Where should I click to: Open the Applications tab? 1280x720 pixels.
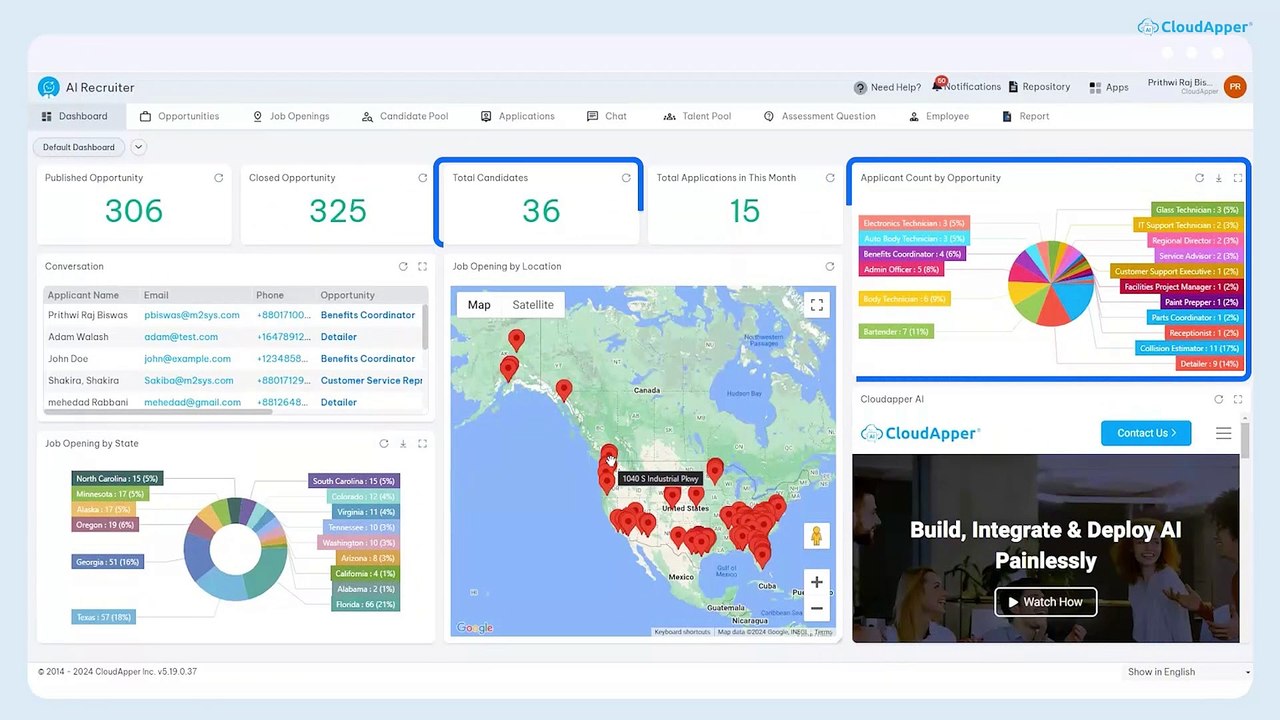point(518,116)
